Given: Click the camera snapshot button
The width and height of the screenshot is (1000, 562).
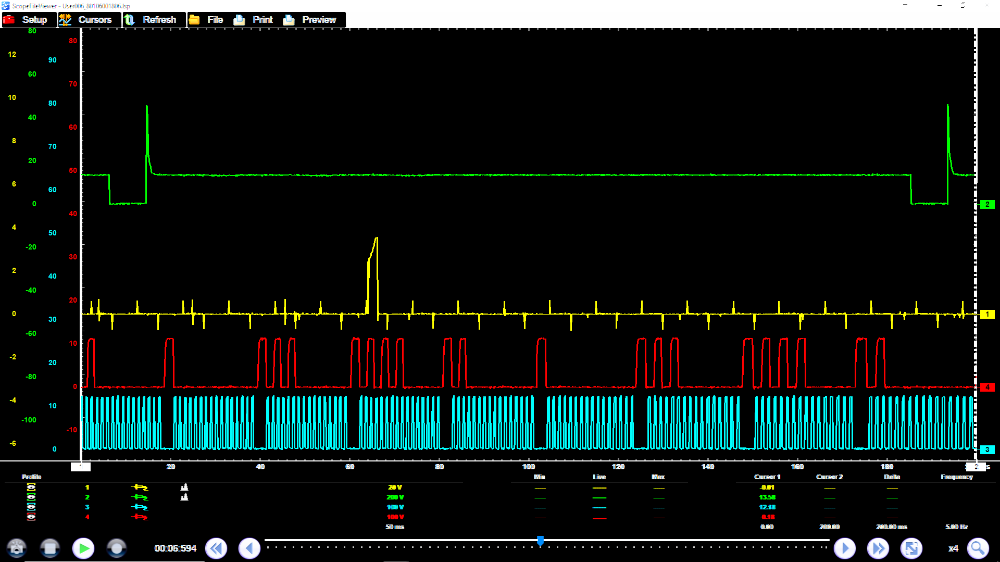Looking at the screenshot, I should click(17, 548).
